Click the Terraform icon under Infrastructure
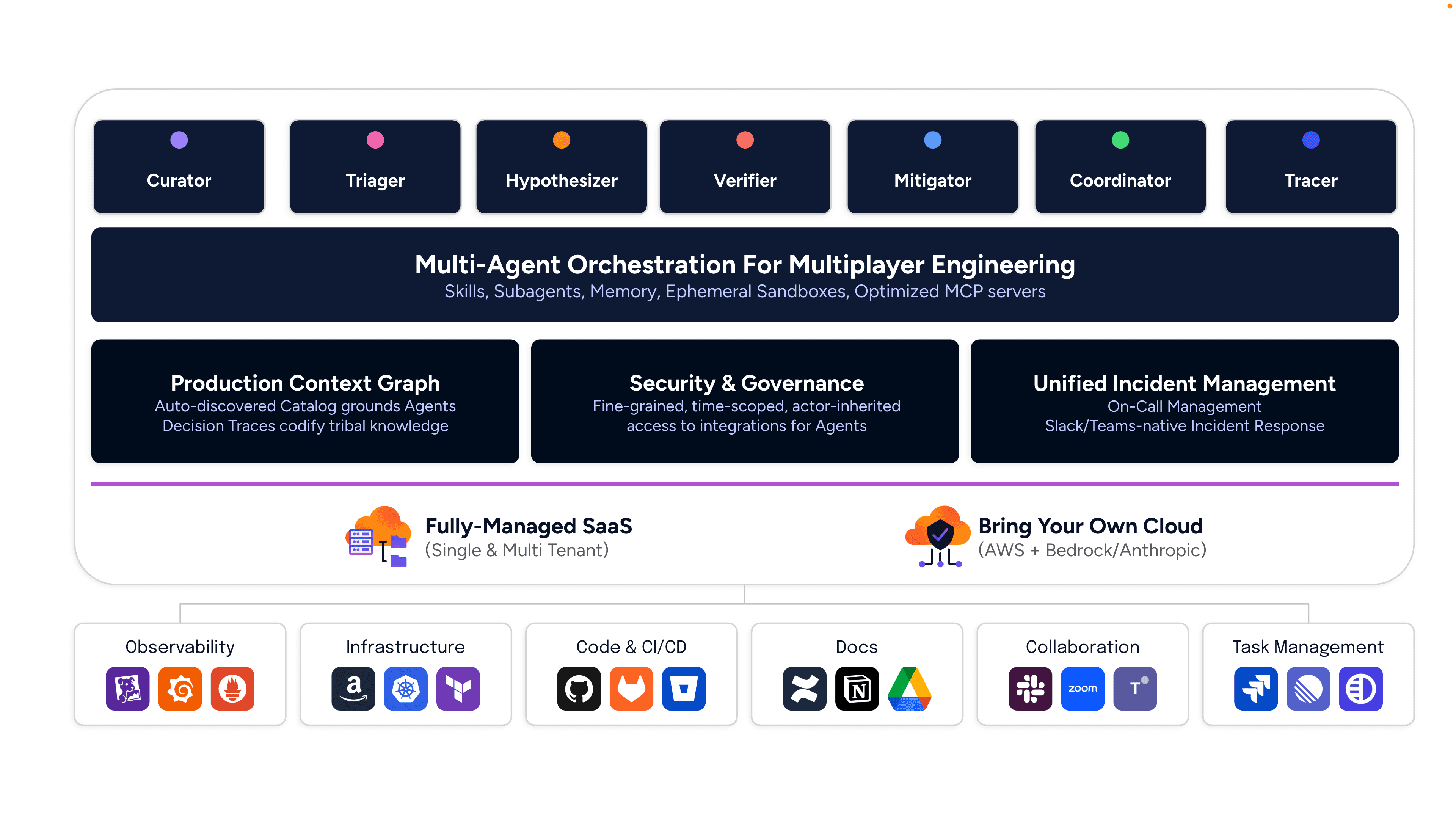 (x=458, y=689)
